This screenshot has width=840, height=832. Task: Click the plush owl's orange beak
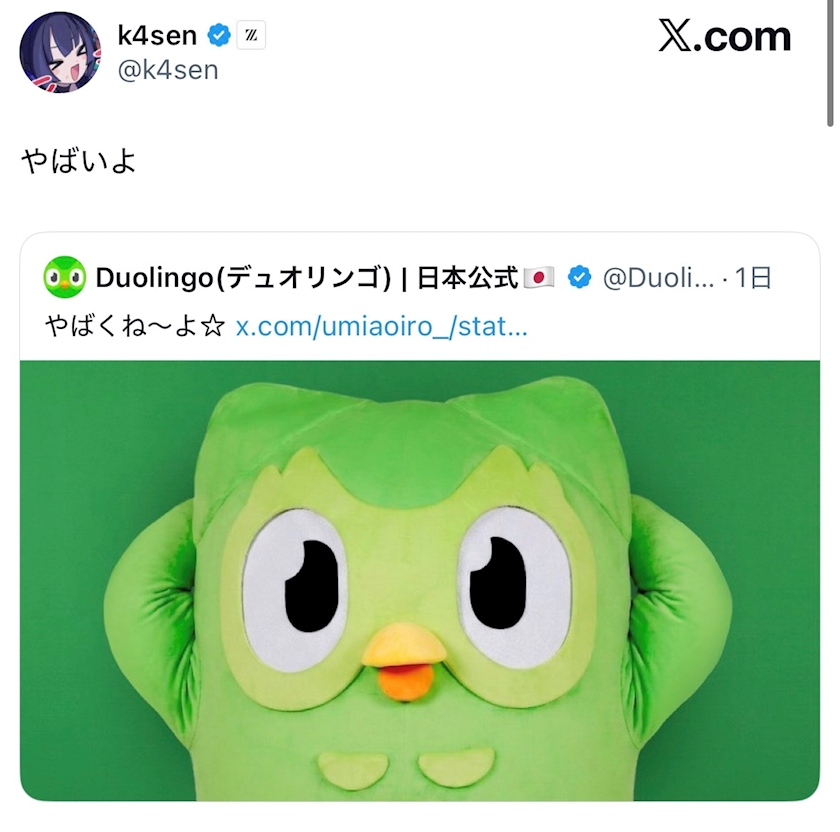pos(404,661)
